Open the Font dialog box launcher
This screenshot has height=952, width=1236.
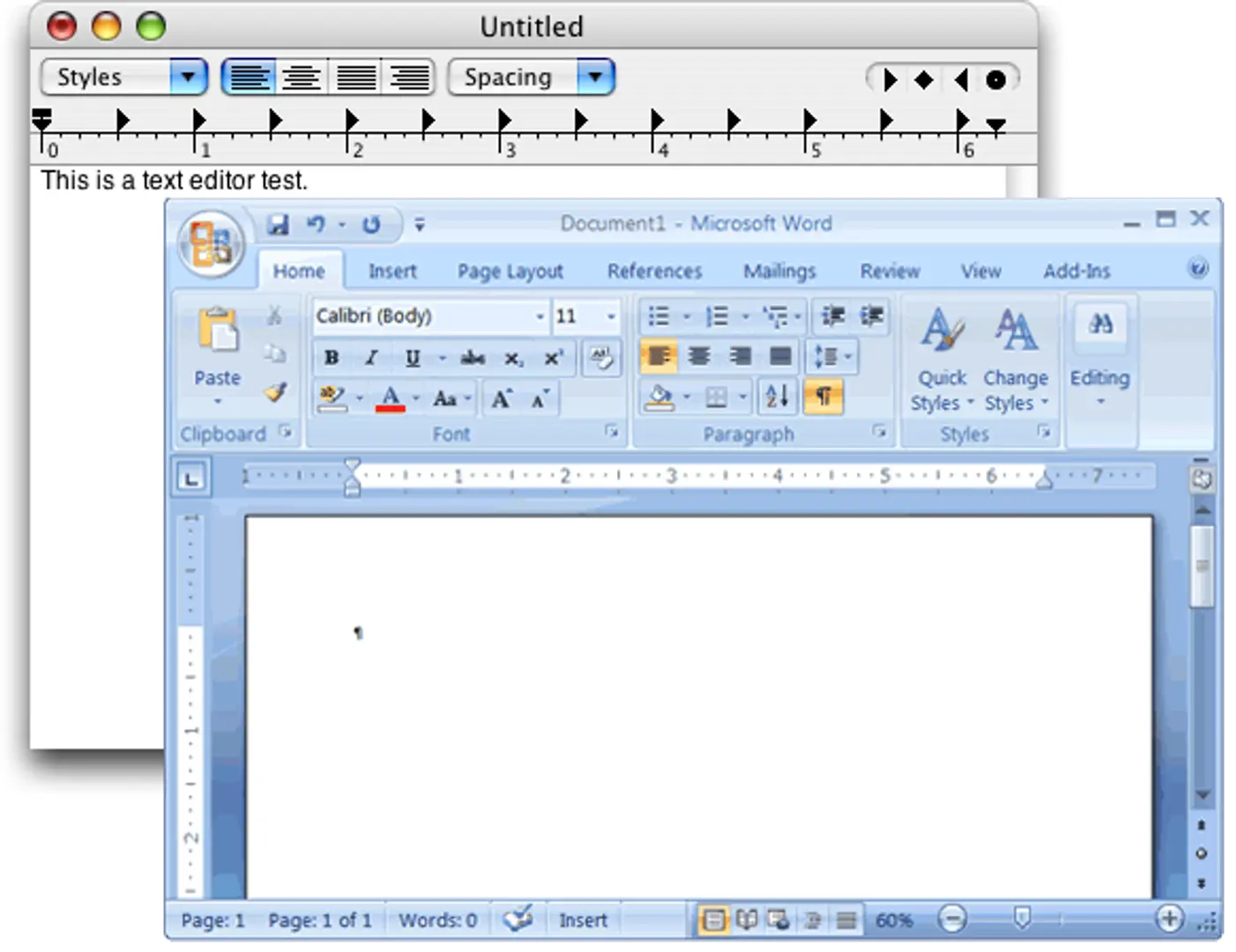(612, 431)
